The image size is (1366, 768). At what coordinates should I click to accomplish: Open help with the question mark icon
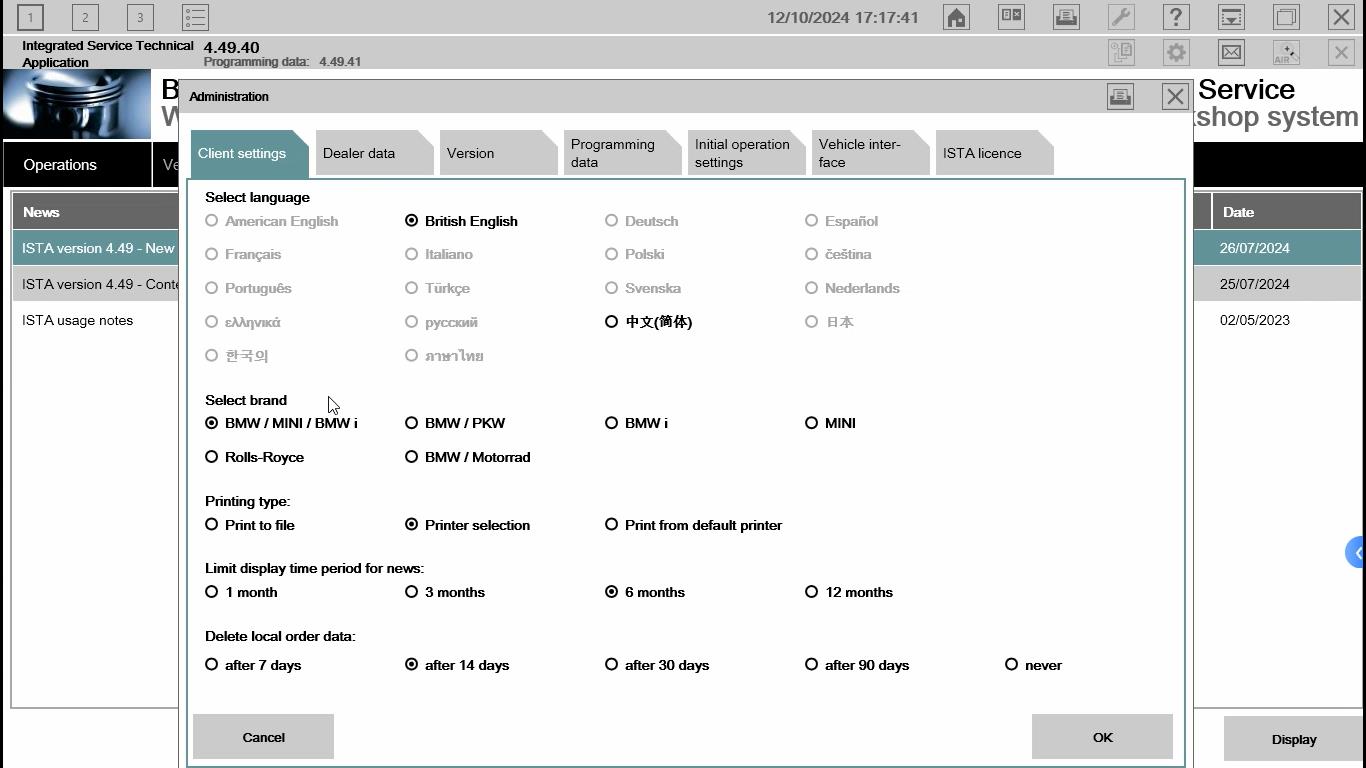click(1176, 17)
